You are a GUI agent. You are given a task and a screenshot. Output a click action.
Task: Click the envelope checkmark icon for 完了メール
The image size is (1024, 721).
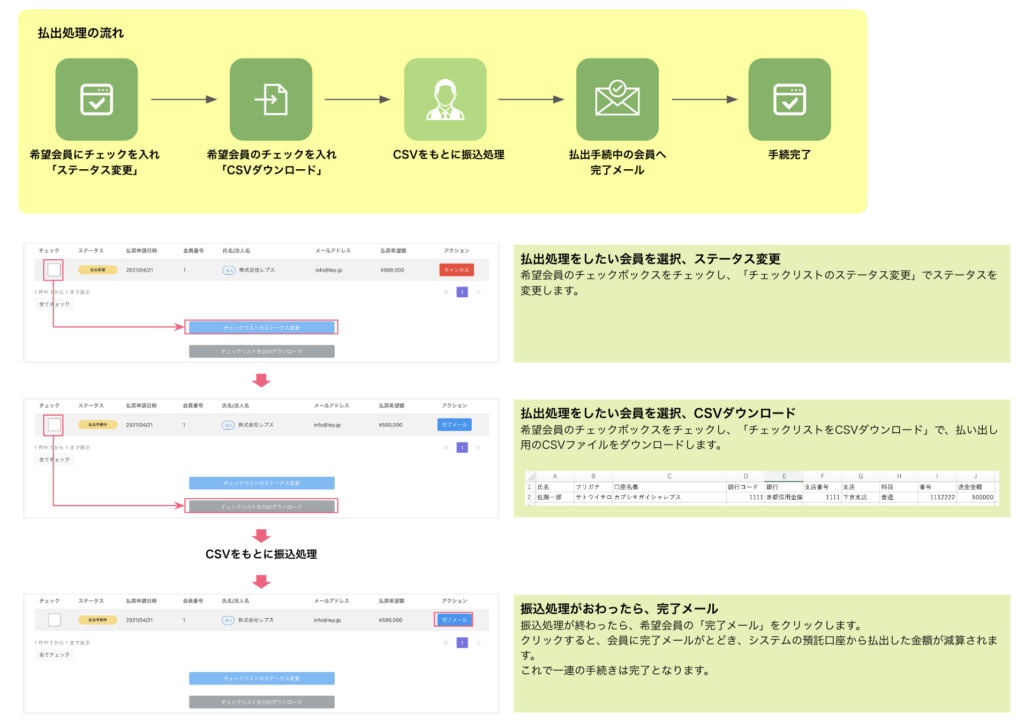coord(617,99)
